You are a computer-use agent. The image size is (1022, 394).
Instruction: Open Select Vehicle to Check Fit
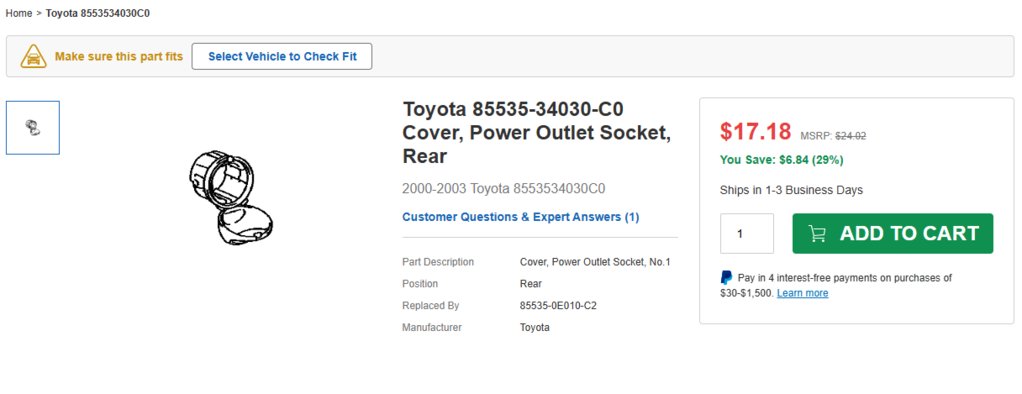[x=282, y=57]
